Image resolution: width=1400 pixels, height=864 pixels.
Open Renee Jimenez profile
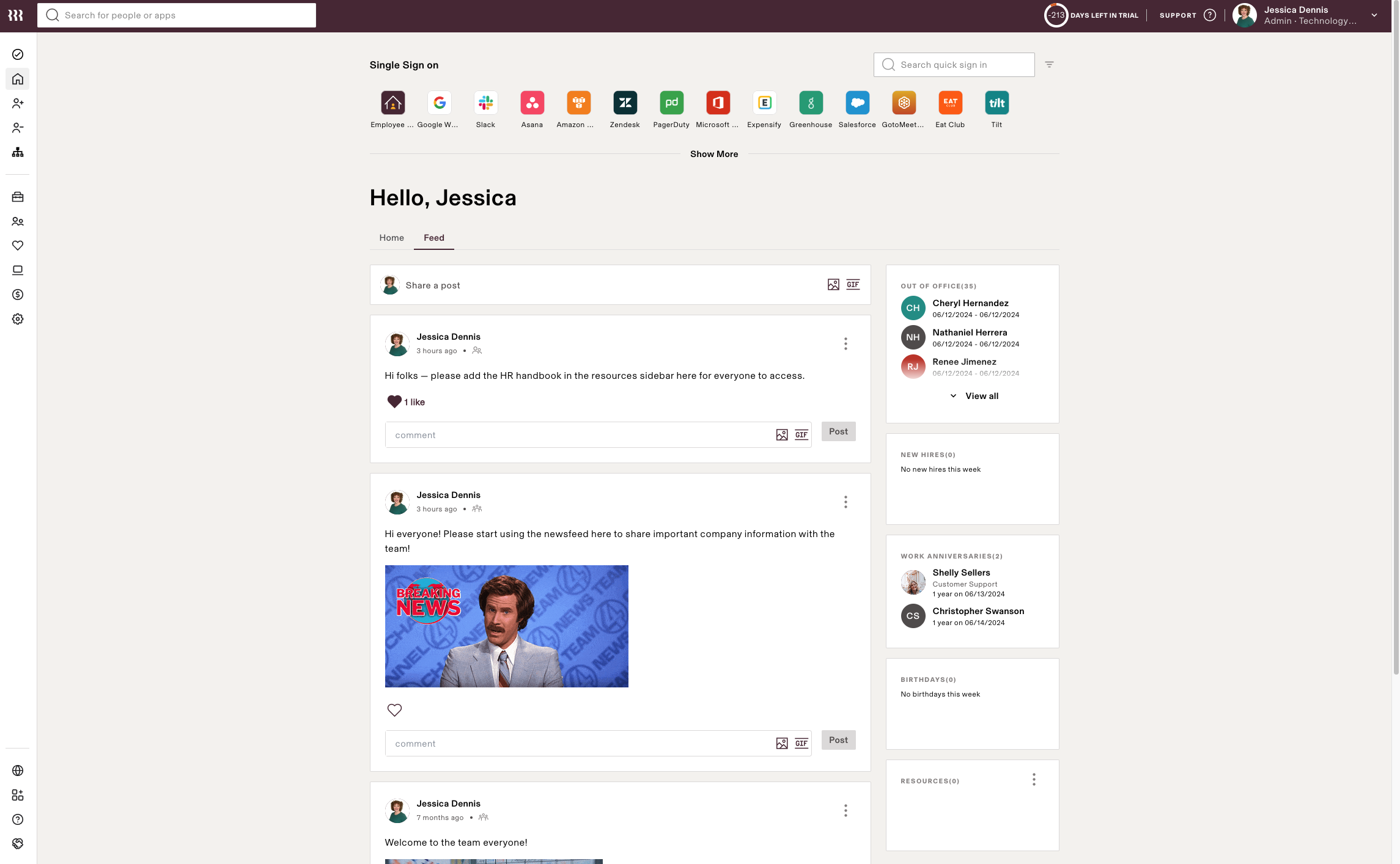pyautogui.click(x=964, y=362)
